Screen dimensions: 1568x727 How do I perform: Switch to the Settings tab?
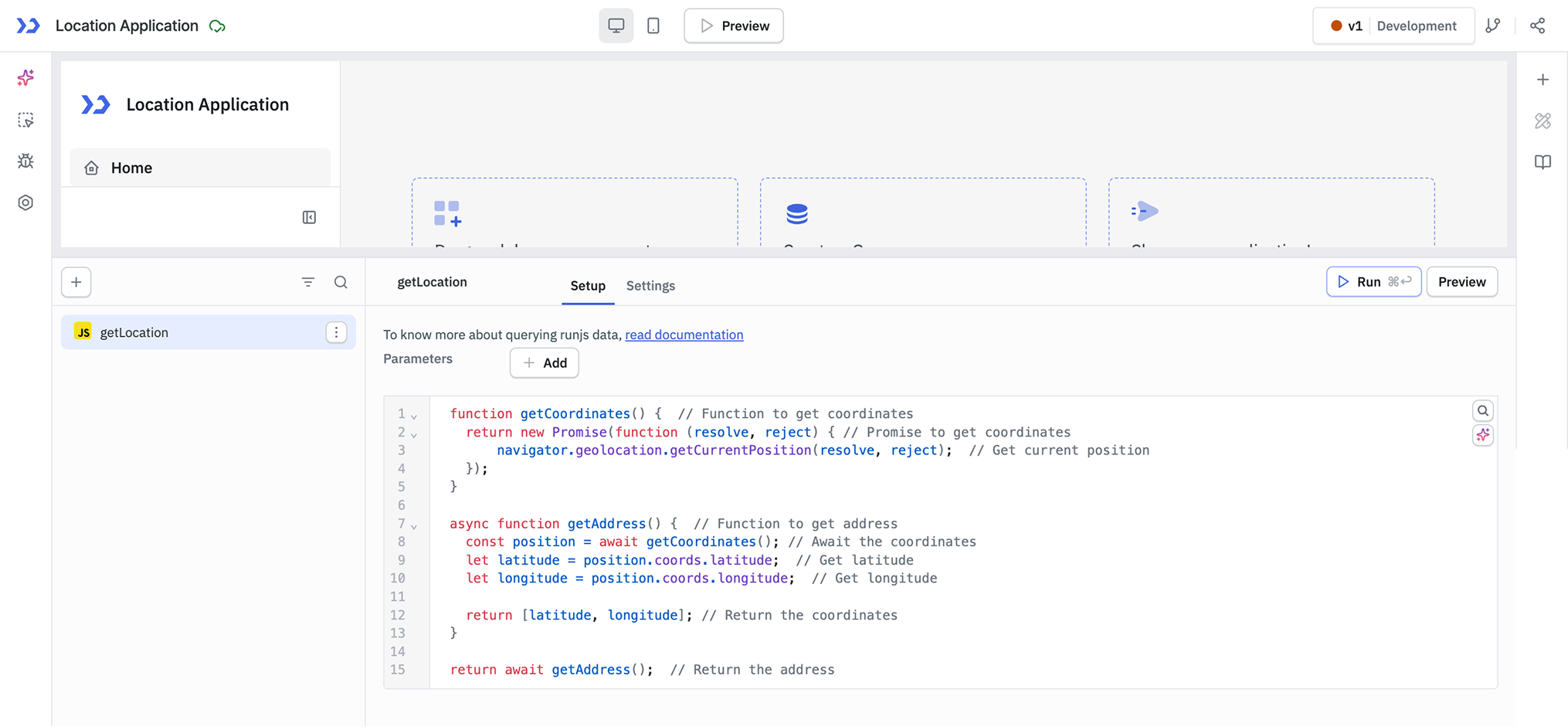(650, 285)
